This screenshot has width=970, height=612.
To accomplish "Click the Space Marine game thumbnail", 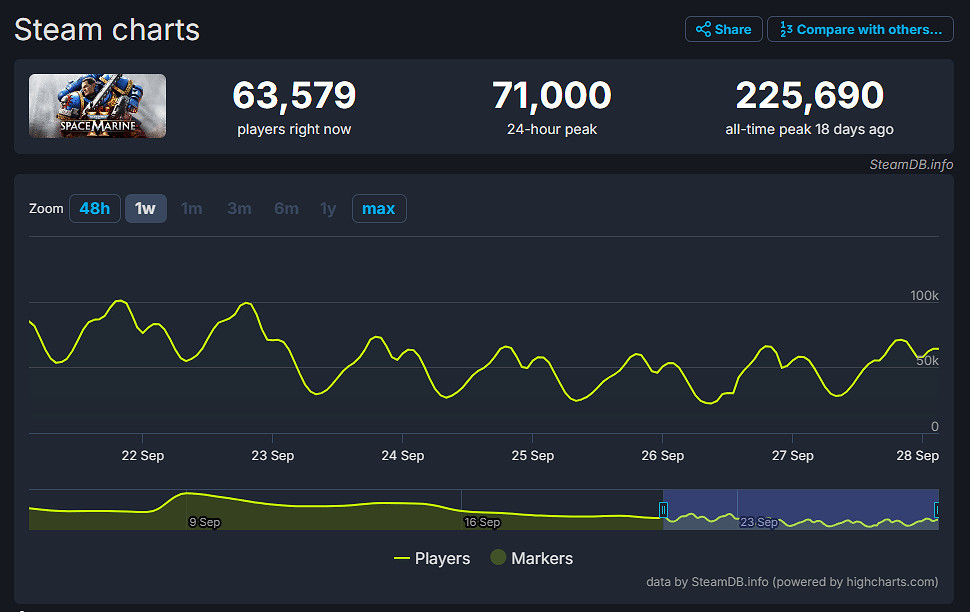I will click(97, 106).
